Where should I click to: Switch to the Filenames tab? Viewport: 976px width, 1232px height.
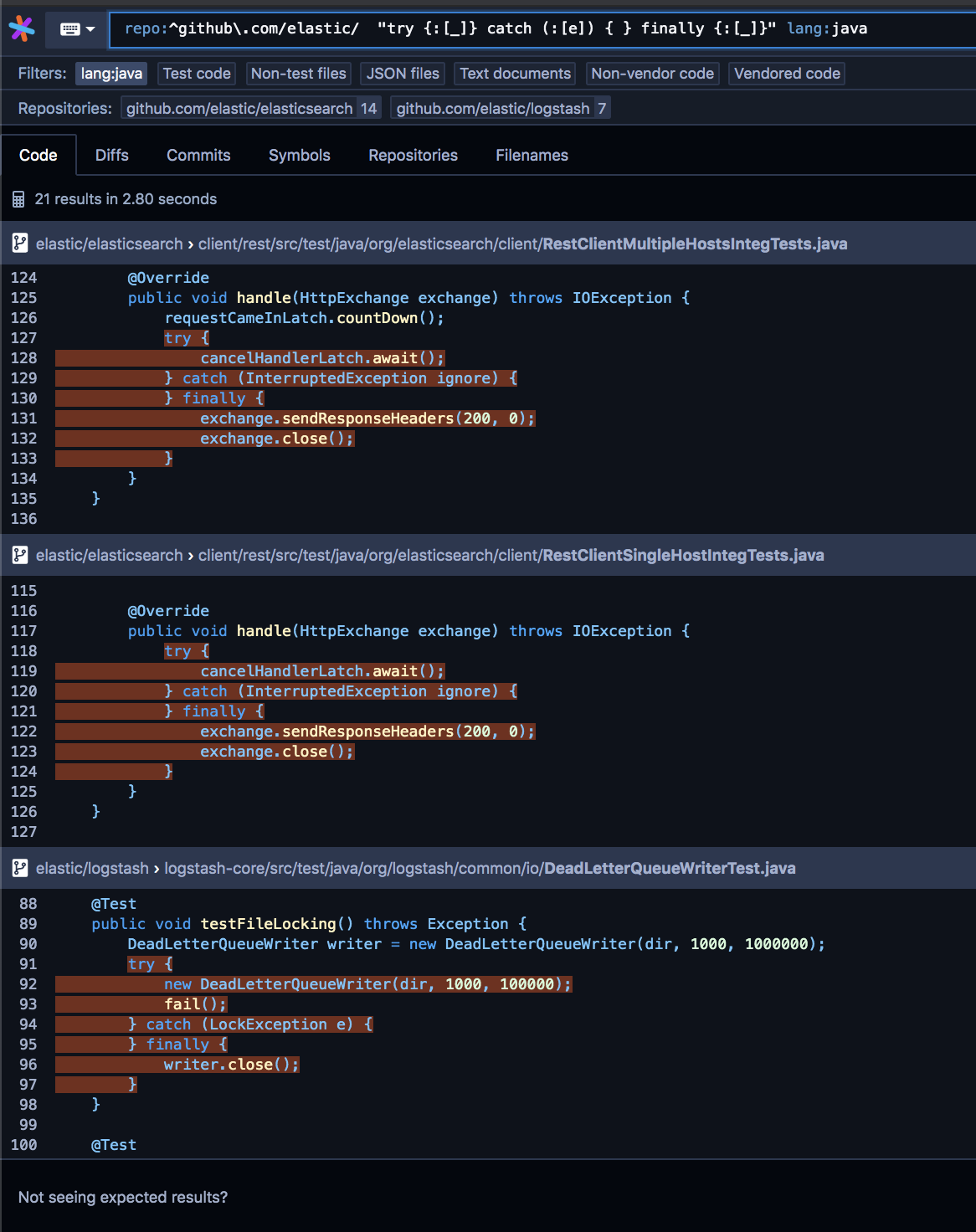click(x=532, y=156)
